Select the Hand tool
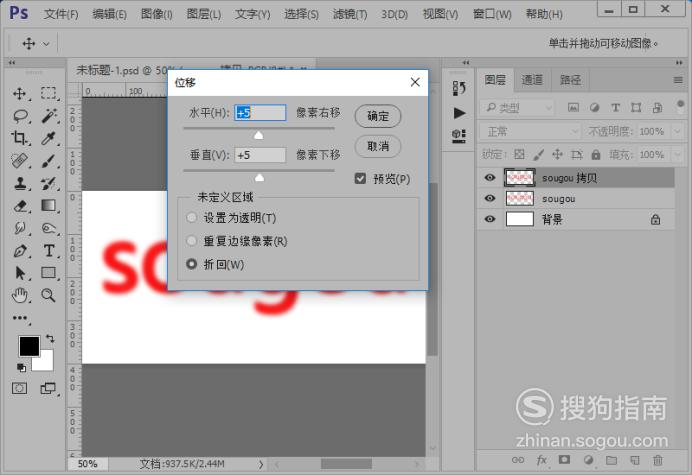Viewport: 692px width, 475px height. (x=20, y=295)
